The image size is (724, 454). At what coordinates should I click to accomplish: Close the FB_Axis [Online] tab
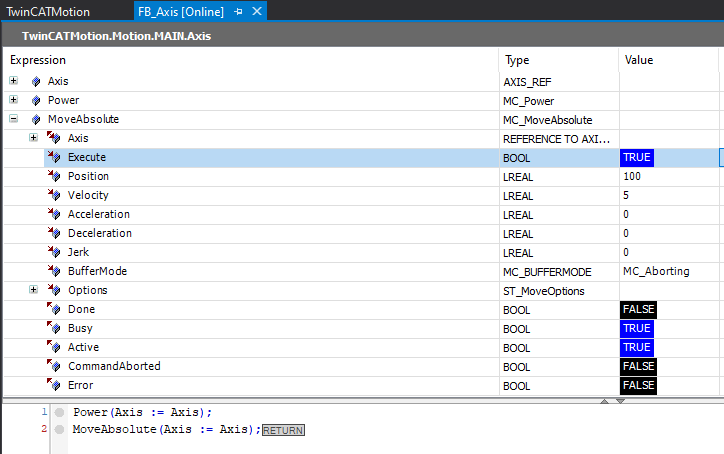[257, 11]
